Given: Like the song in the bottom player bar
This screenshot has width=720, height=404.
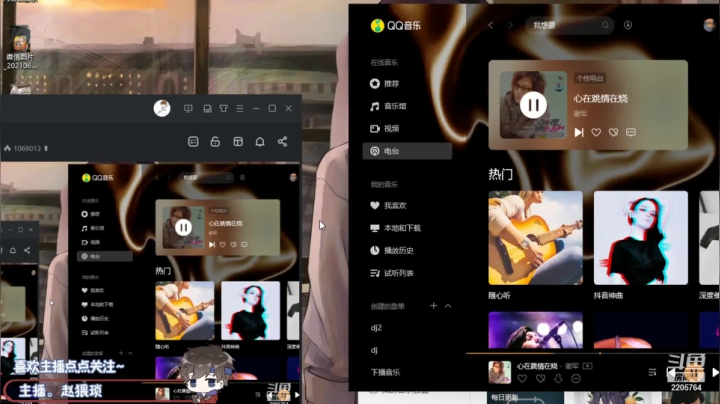Looking at the screenshot, I should (523, 379).
